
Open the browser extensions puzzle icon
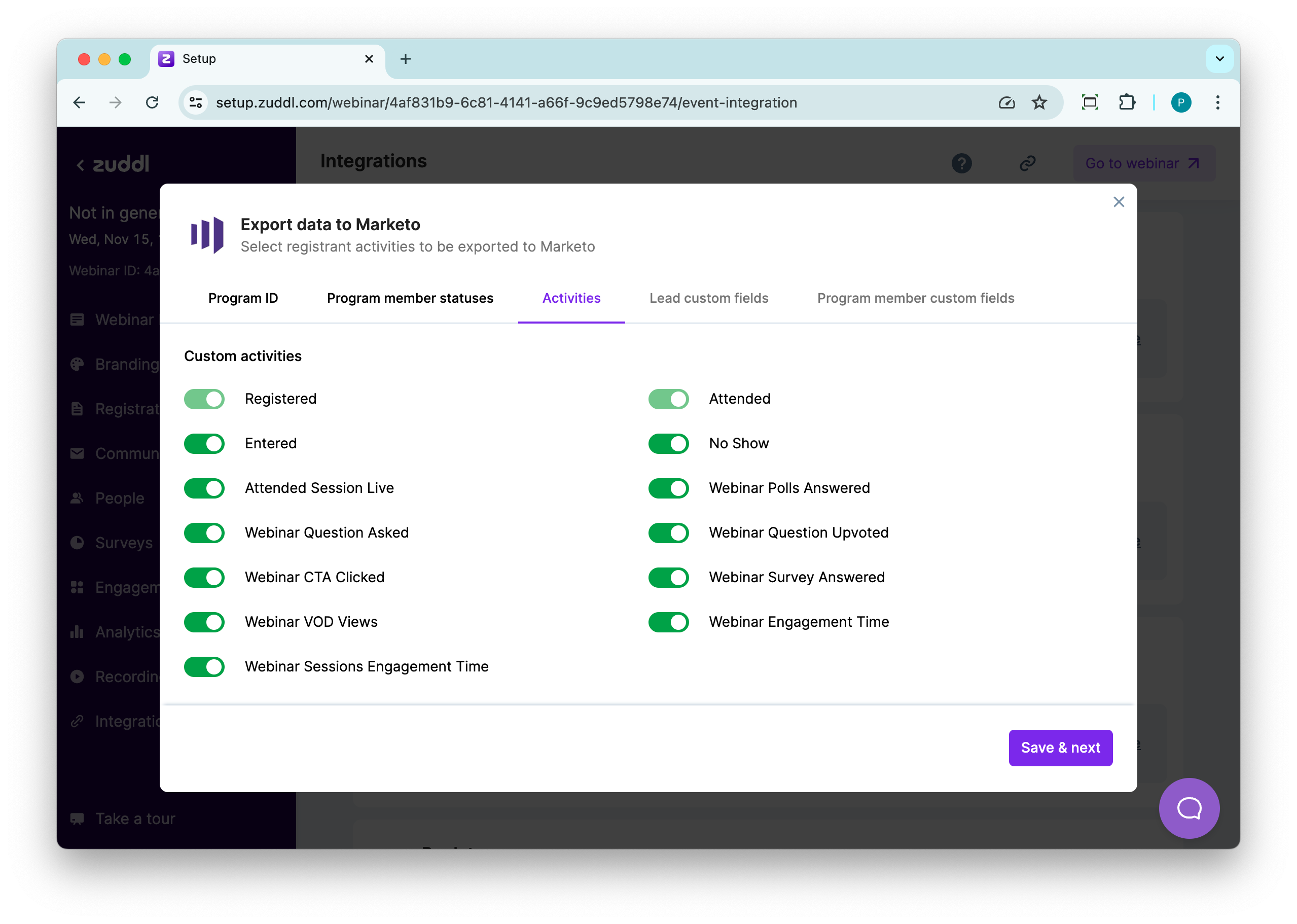[x=1126, y=102]
